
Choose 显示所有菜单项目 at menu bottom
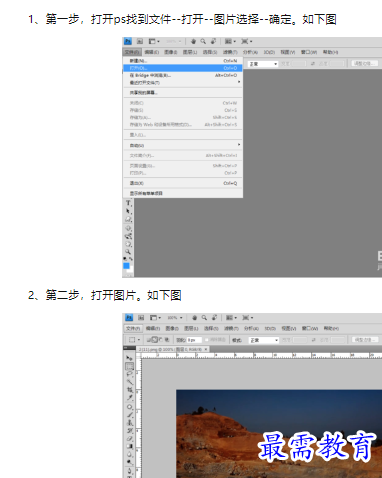[183, 193]
